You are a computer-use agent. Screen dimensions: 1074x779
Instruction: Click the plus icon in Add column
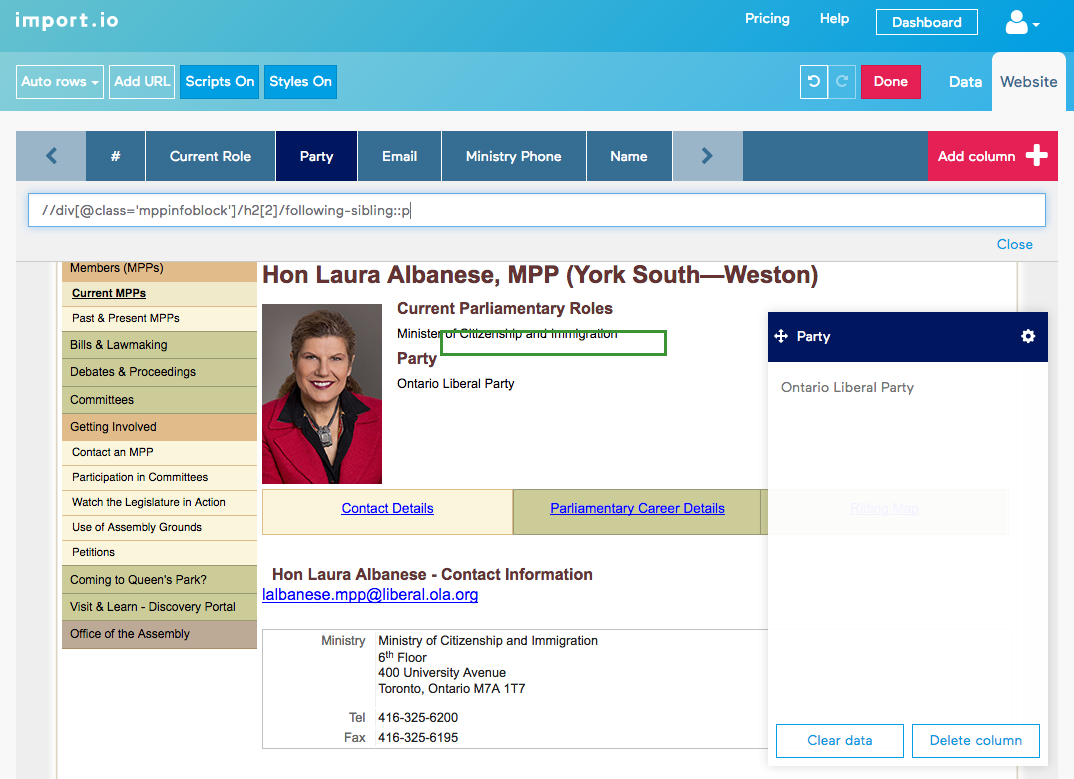[x=1036, y=156]
